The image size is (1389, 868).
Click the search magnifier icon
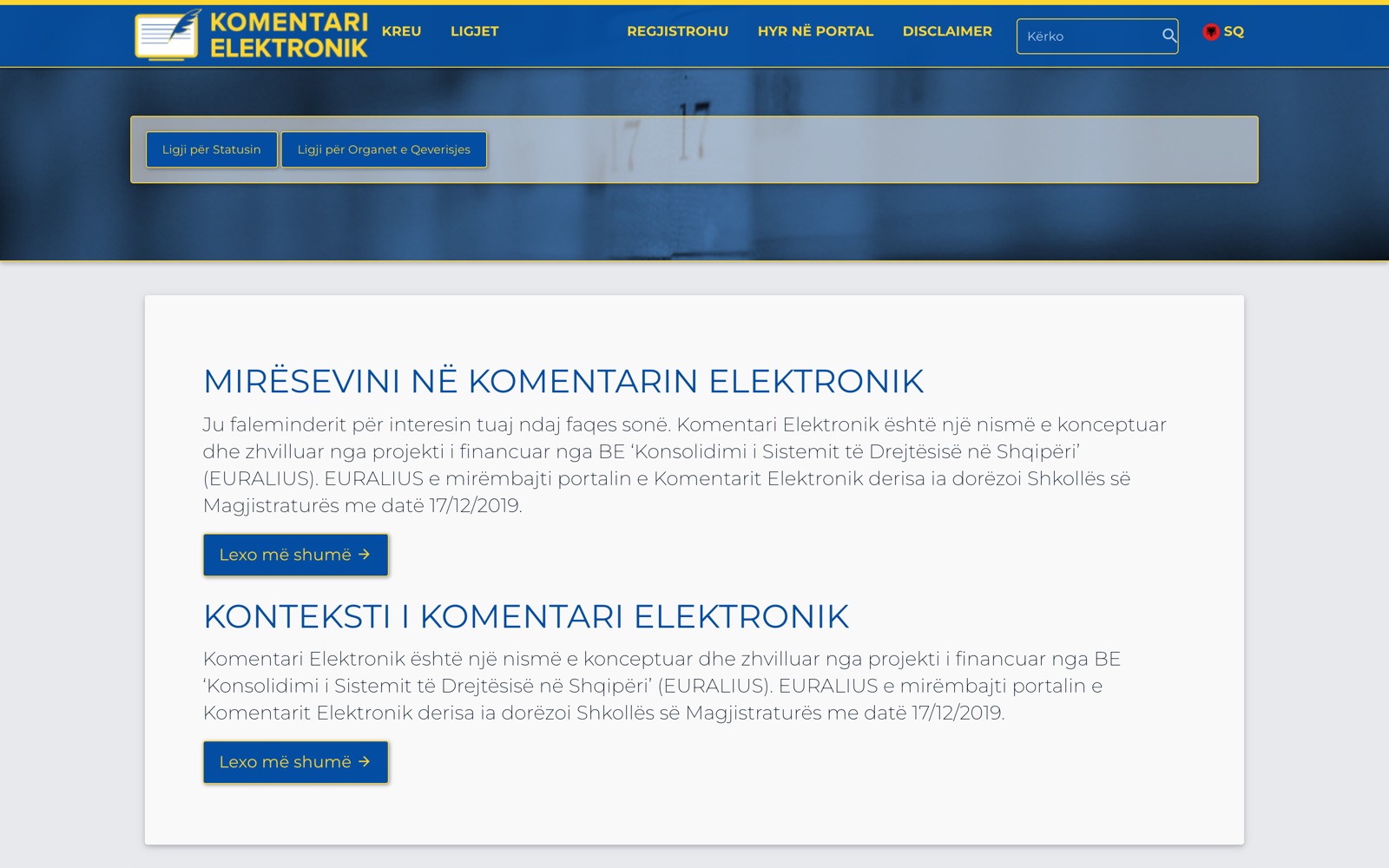click(1169, 36)
